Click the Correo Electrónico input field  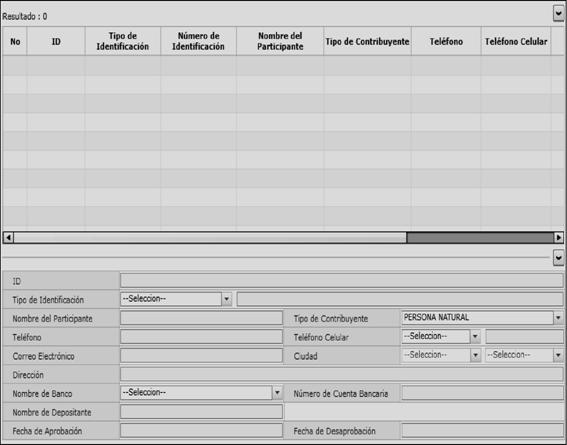coord(201,356)
